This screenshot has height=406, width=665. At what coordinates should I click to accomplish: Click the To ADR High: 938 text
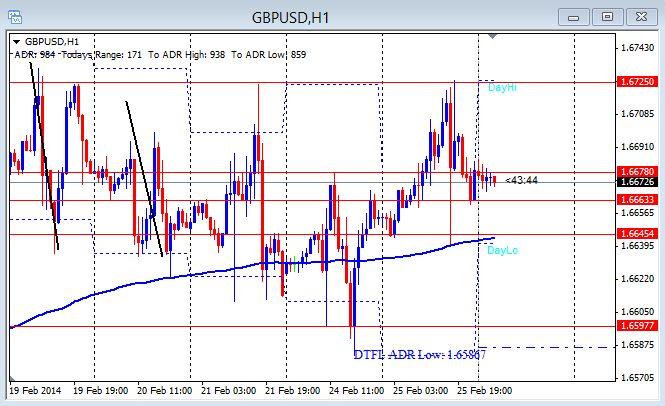coord(187,55)
